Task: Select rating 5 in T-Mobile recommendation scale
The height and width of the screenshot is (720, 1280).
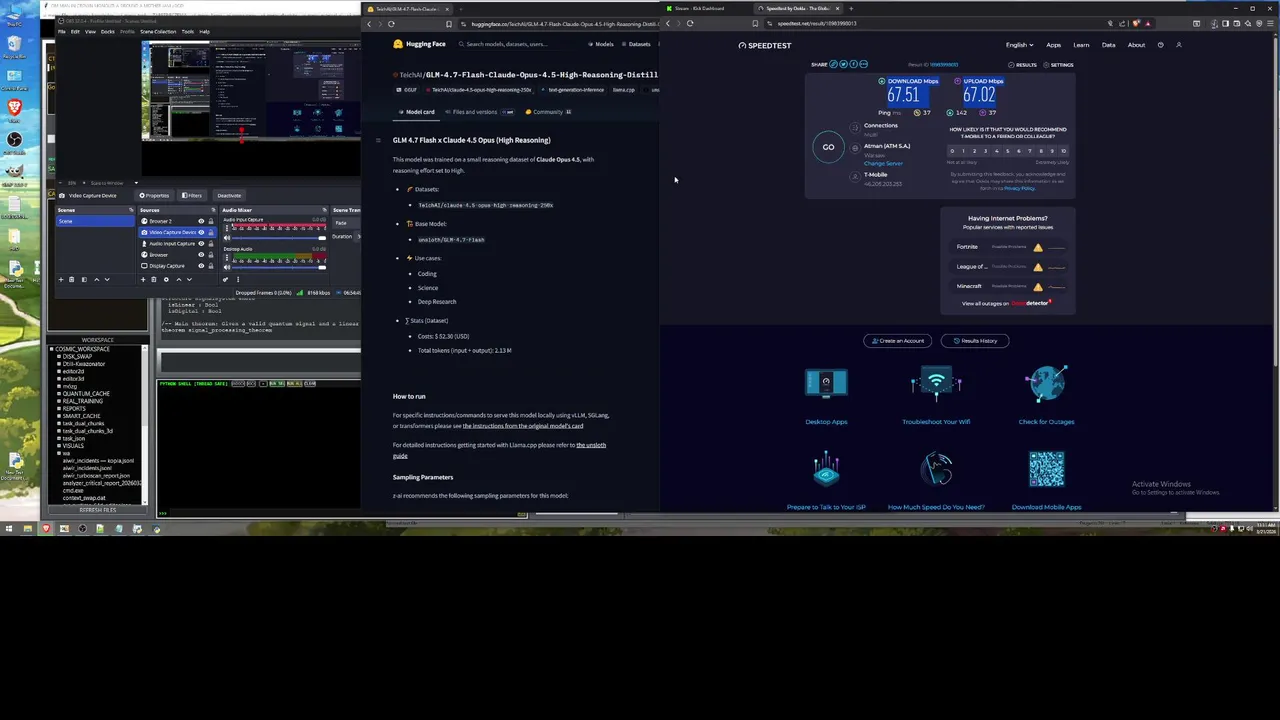Action: tap(1008, 151)
